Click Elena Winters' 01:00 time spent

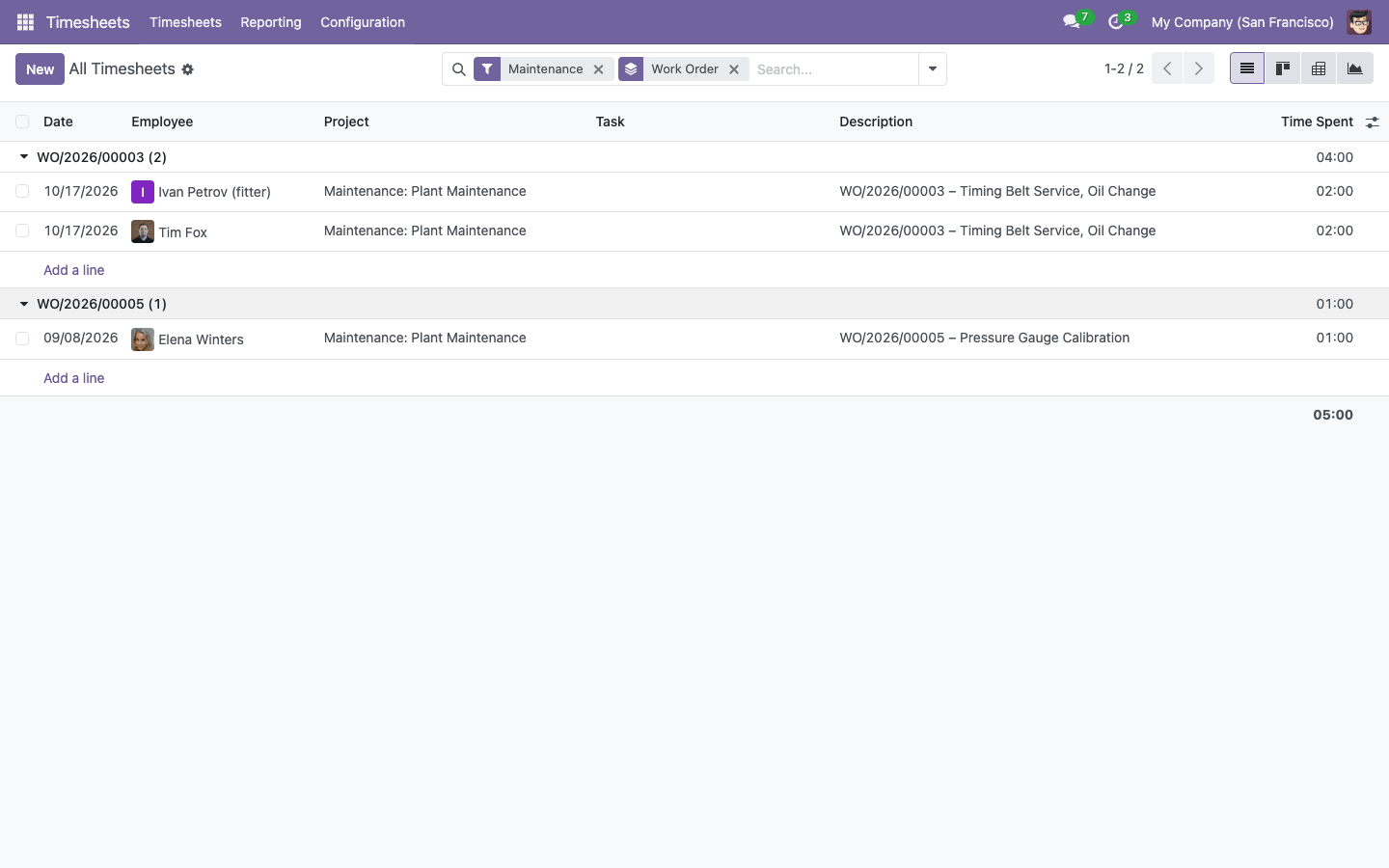point(1335,338)
